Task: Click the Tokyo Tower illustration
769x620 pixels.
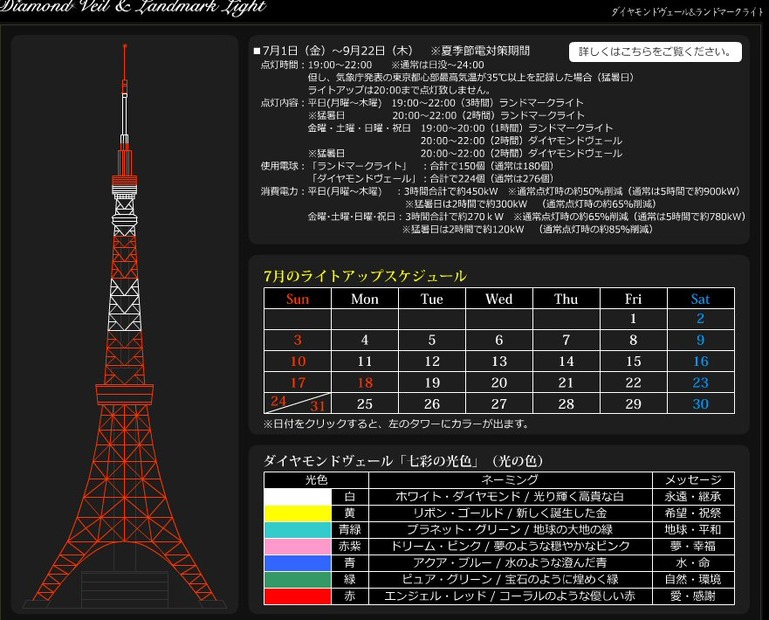Action: point(125,324)
